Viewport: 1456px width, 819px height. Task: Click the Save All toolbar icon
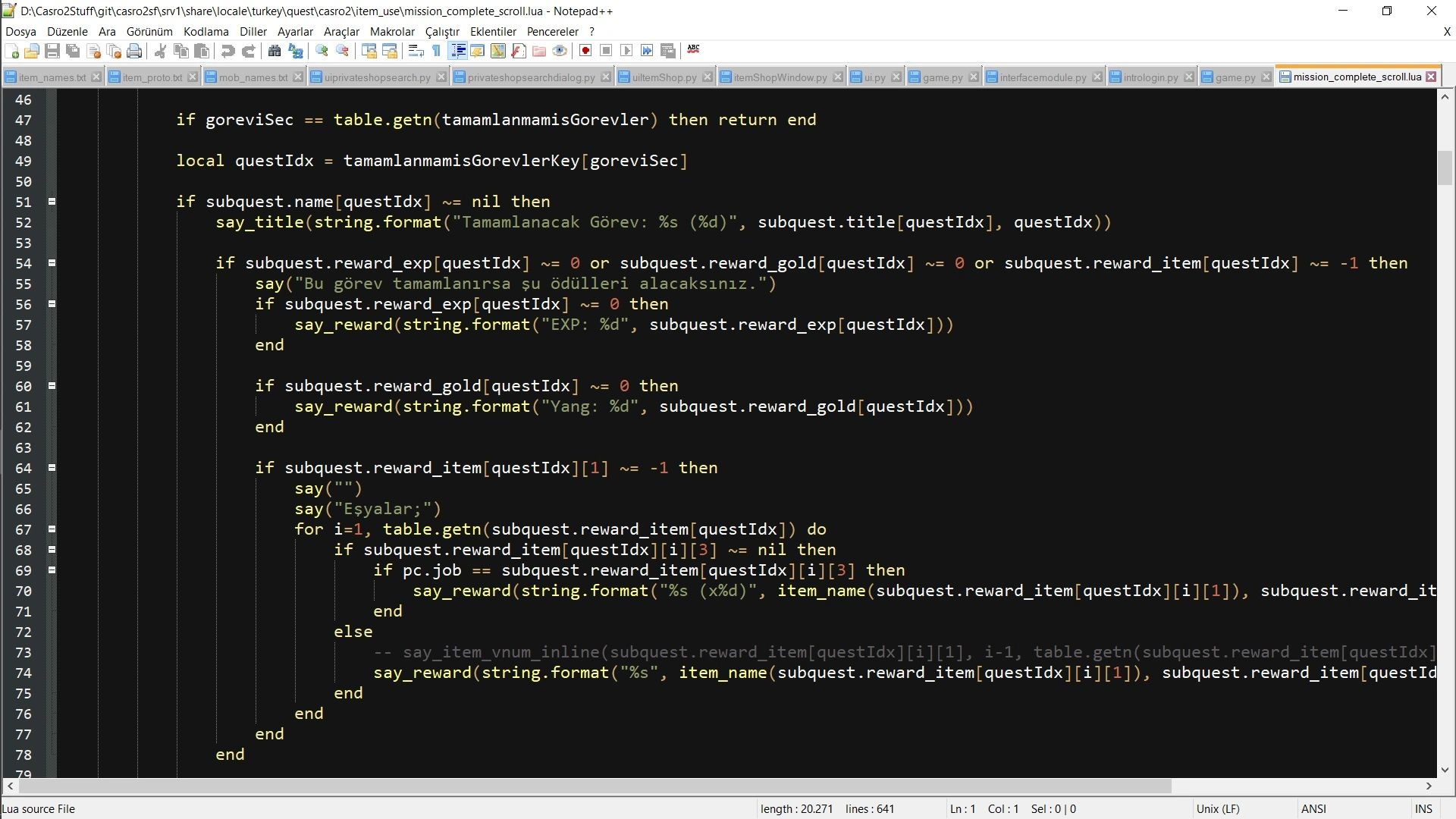click(x=73, y=51)
